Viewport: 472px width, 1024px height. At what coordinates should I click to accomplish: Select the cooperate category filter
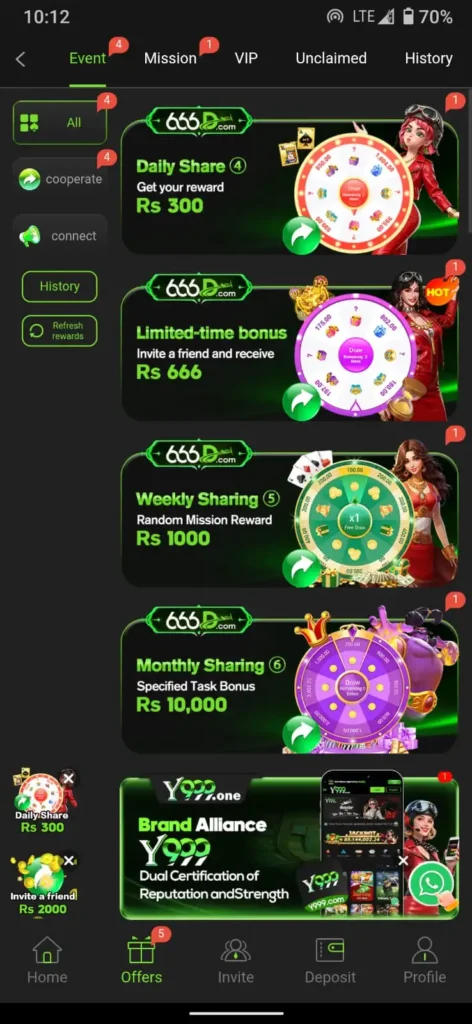coord(59,178)
